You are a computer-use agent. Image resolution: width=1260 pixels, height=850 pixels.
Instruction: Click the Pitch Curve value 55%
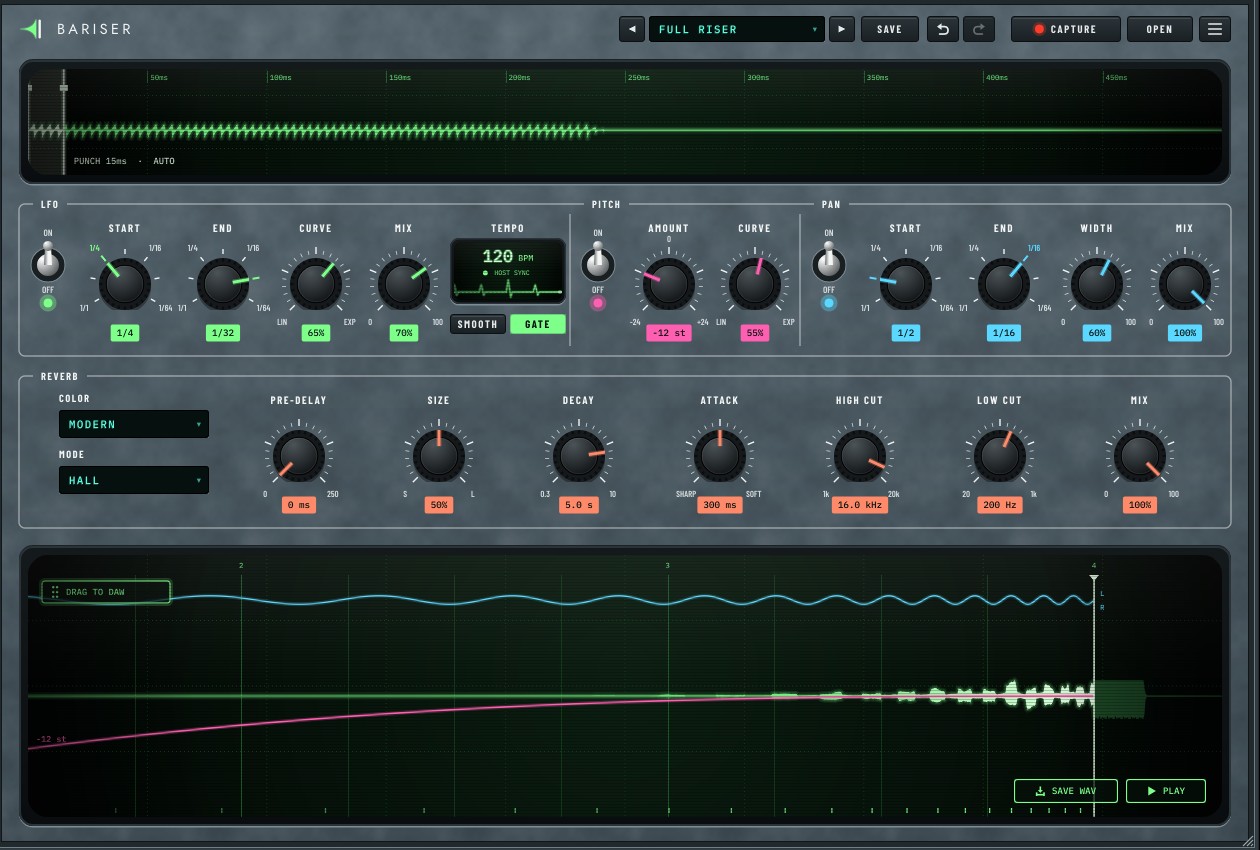(x=754, y=333)
